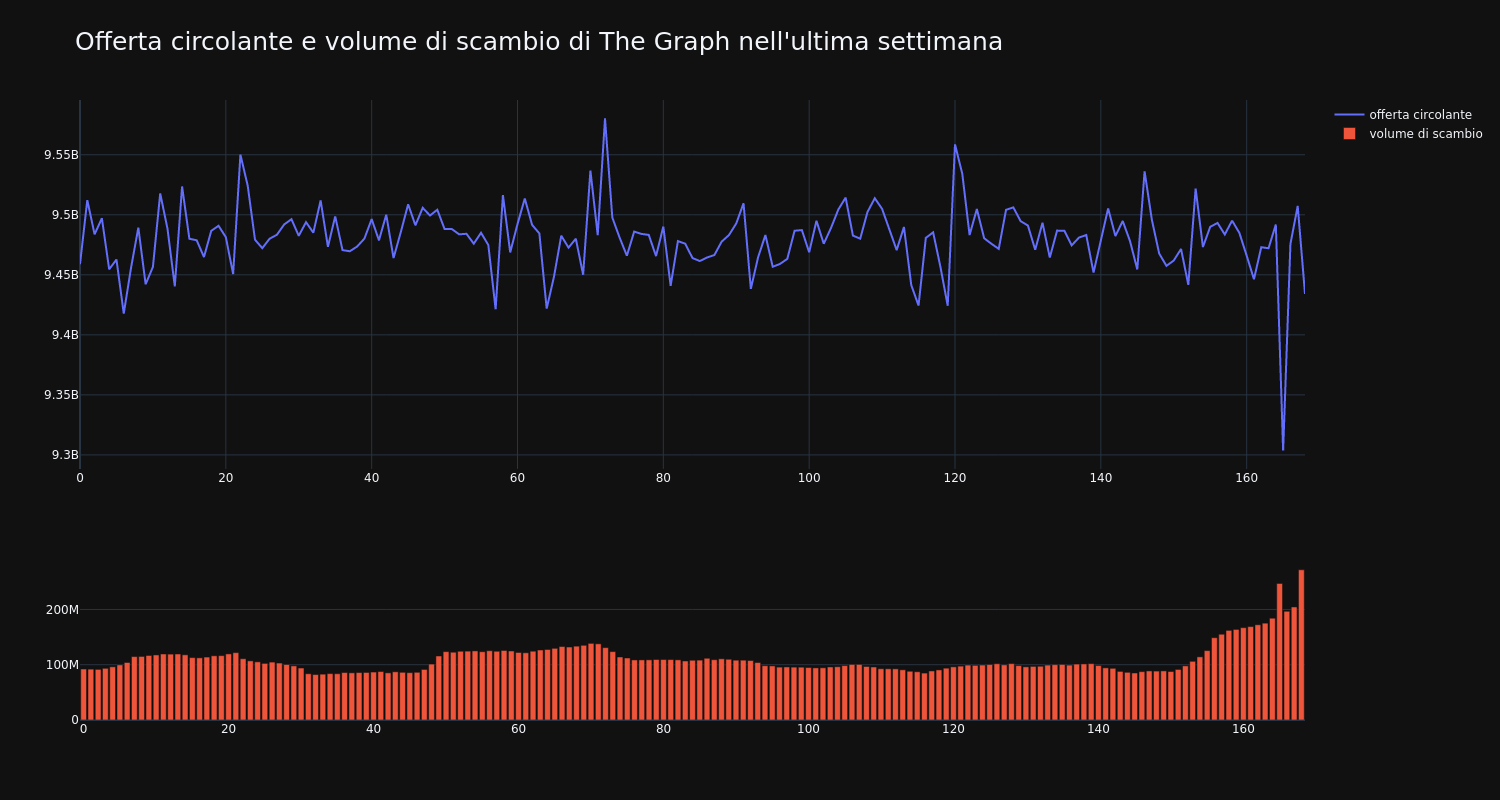Click the tallest volume bar at far right
This screenshot has width=1500, height=800.
click(1301, 645)
